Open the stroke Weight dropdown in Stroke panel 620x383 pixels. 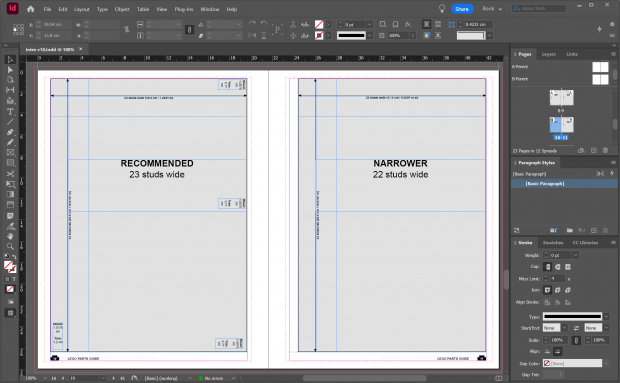[576, 255]
